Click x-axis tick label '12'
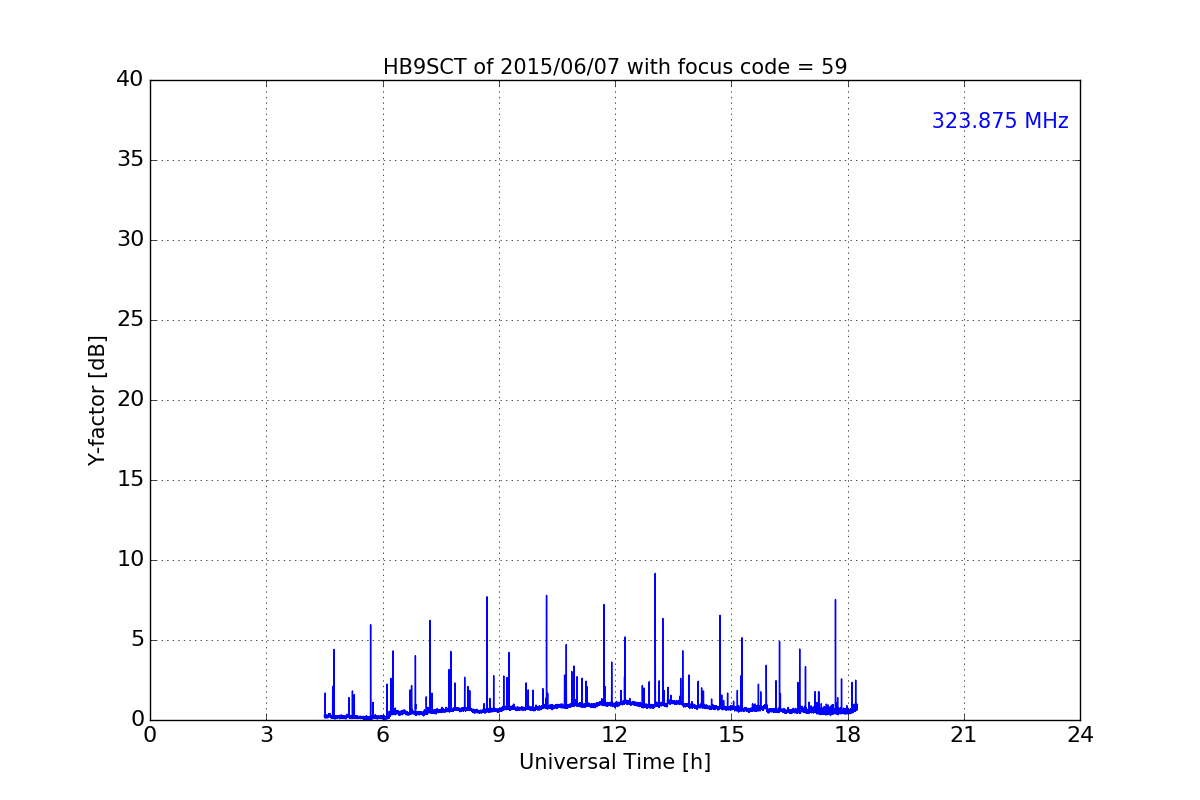 615,735
